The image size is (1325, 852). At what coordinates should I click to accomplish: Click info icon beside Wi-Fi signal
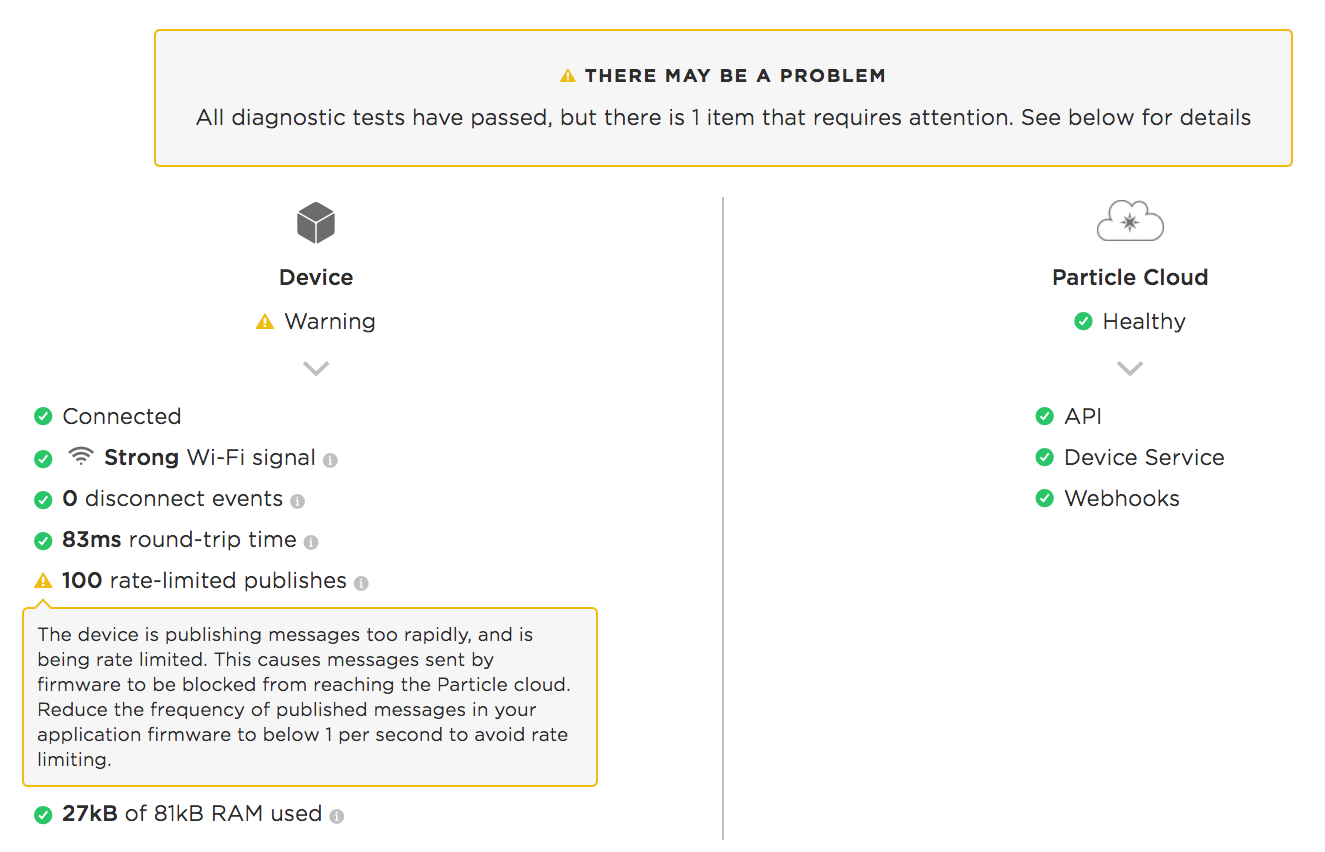(x=330, y=460)
